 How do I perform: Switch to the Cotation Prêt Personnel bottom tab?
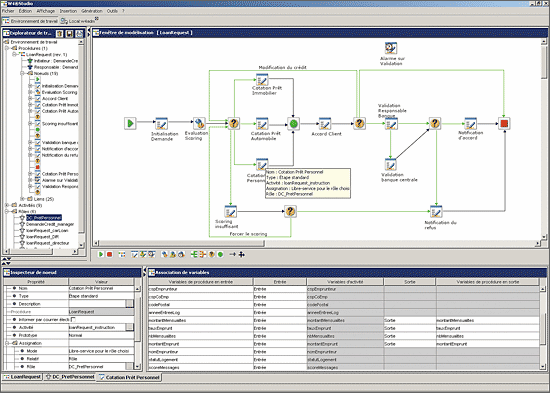(x=129, y=377)
